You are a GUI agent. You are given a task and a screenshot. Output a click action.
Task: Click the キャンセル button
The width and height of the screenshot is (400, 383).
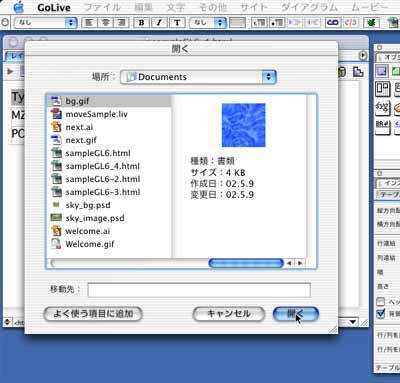tap(229, 314)
